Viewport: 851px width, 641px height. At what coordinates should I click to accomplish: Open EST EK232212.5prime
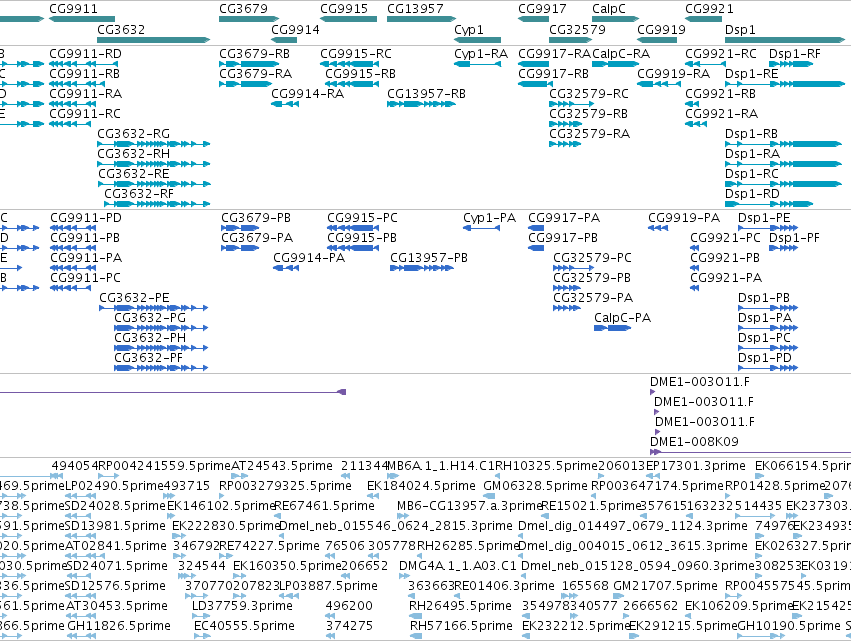(x=526, y=636)
